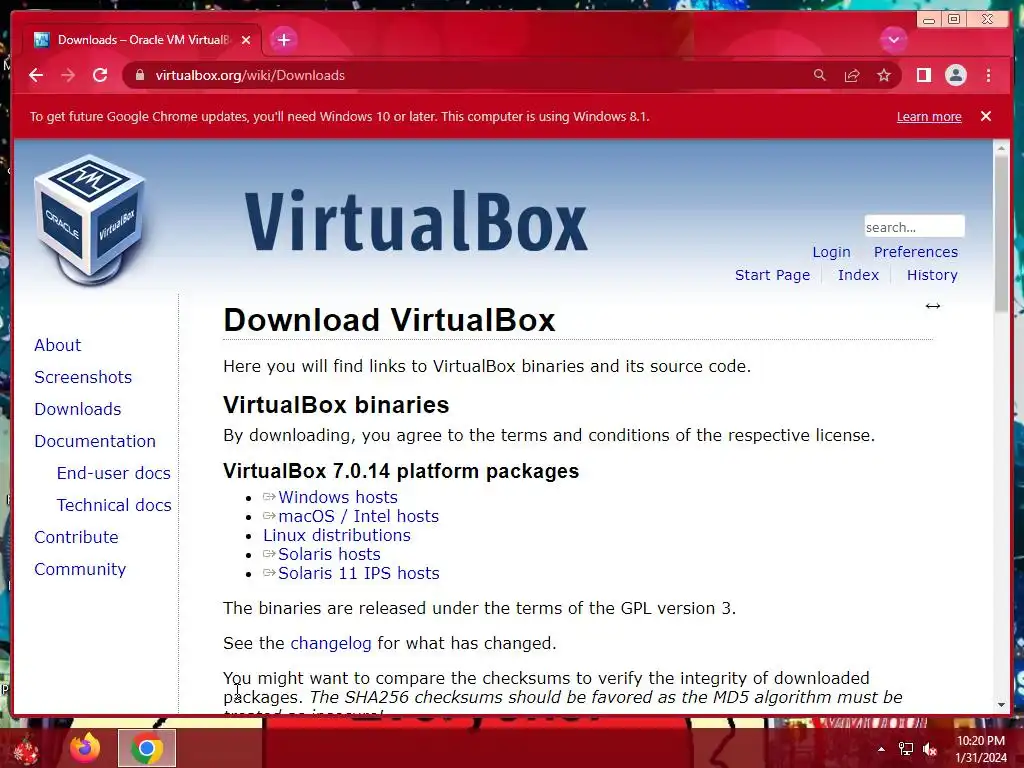This screenshot has width=1024, height=768.
Task: Open the tab search dropdown chevron
Action: click(893, 40)
